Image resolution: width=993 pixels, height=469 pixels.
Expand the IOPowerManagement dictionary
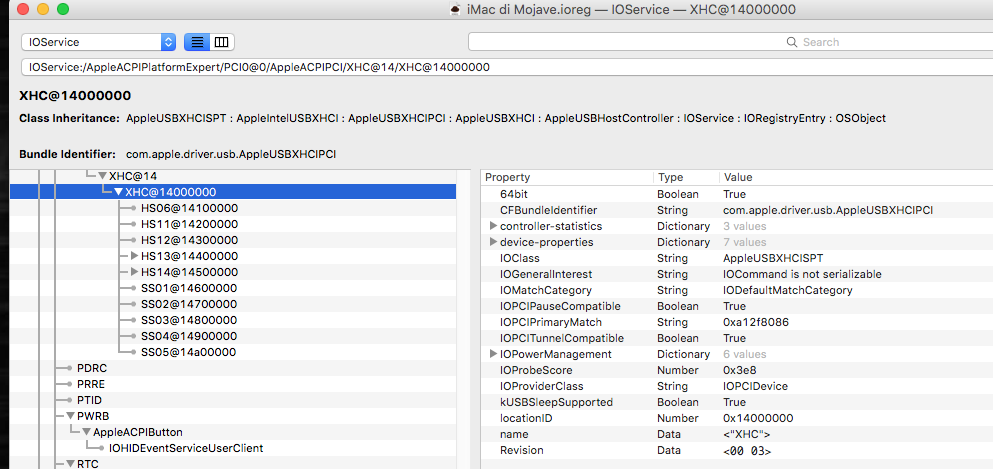tap(493, 354)
